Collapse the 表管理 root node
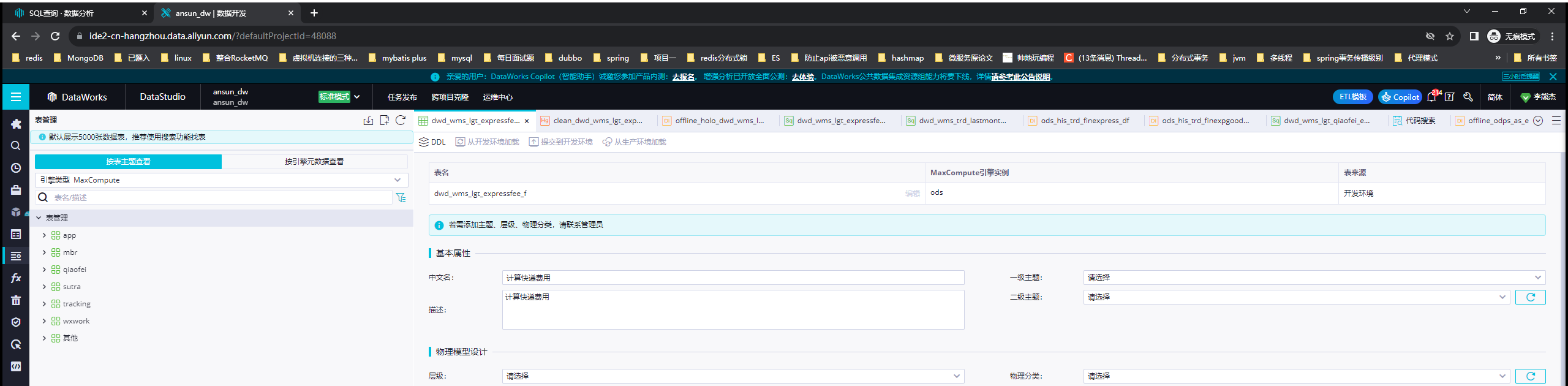This screenshot has height=386, width=1568. pos(39,218)
